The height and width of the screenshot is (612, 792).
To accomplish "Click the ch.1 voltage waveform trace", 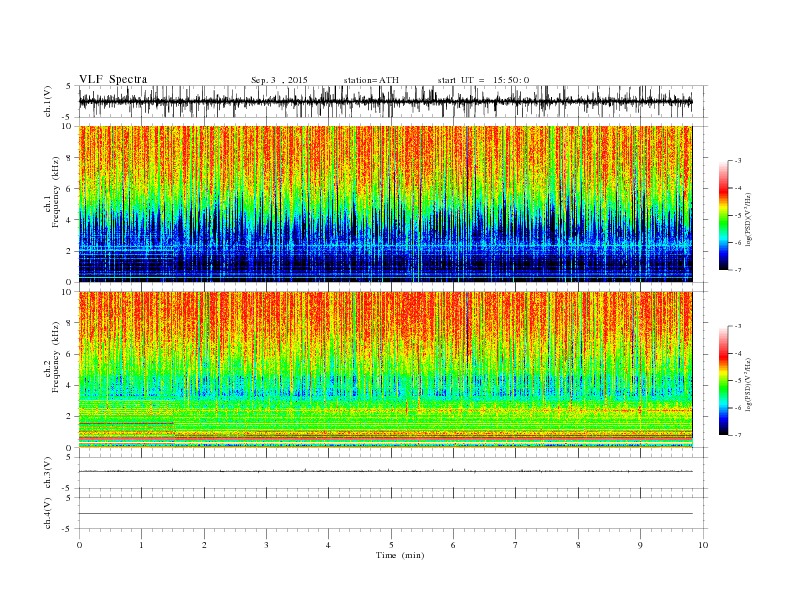I will [x=385, y=101].
